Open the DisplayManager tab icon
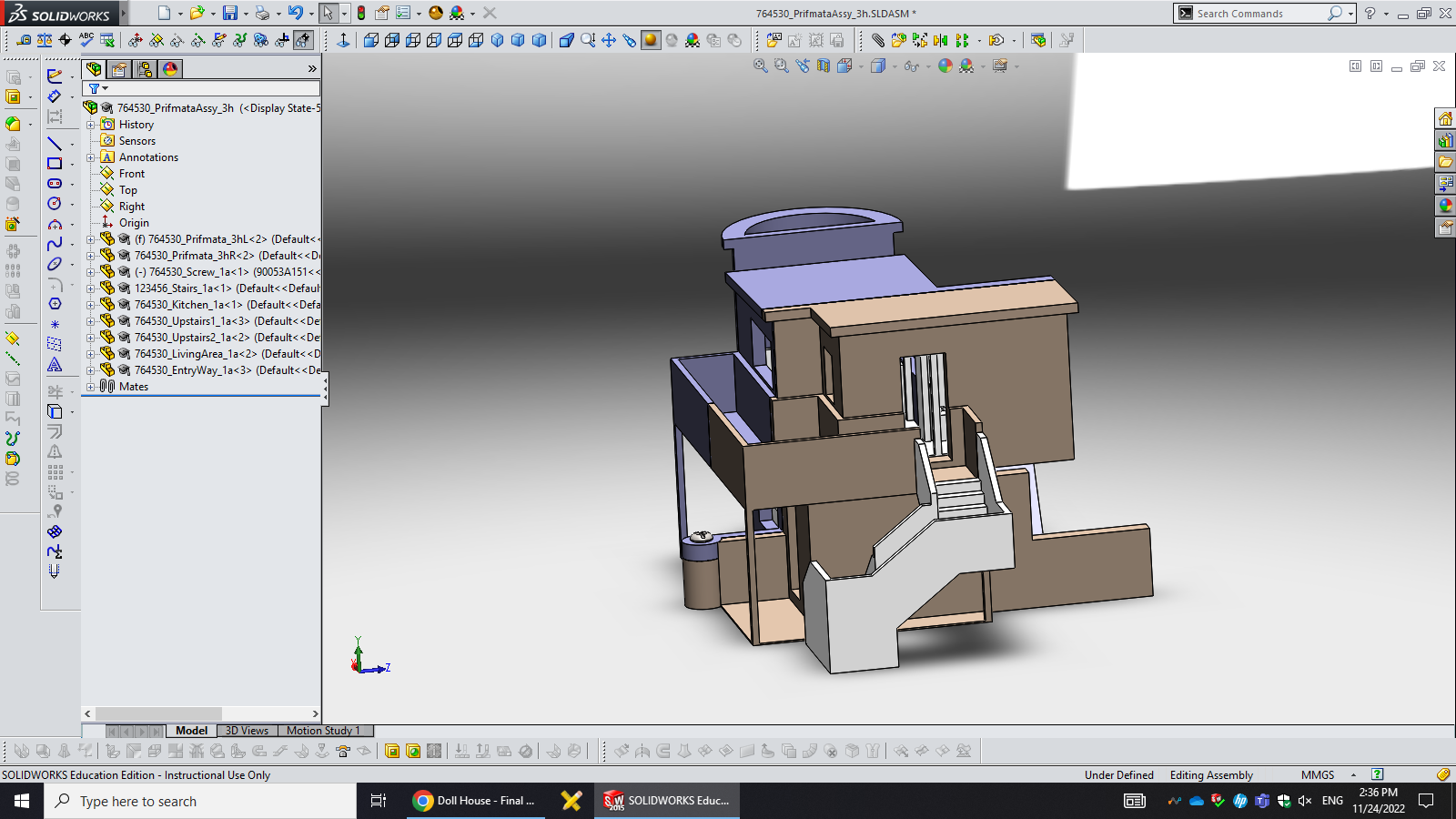 click(170, 69)
